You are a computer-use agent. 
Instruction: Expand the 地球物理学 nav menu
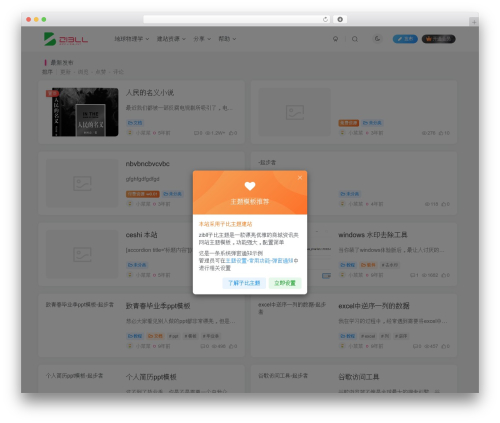(131, 39)
